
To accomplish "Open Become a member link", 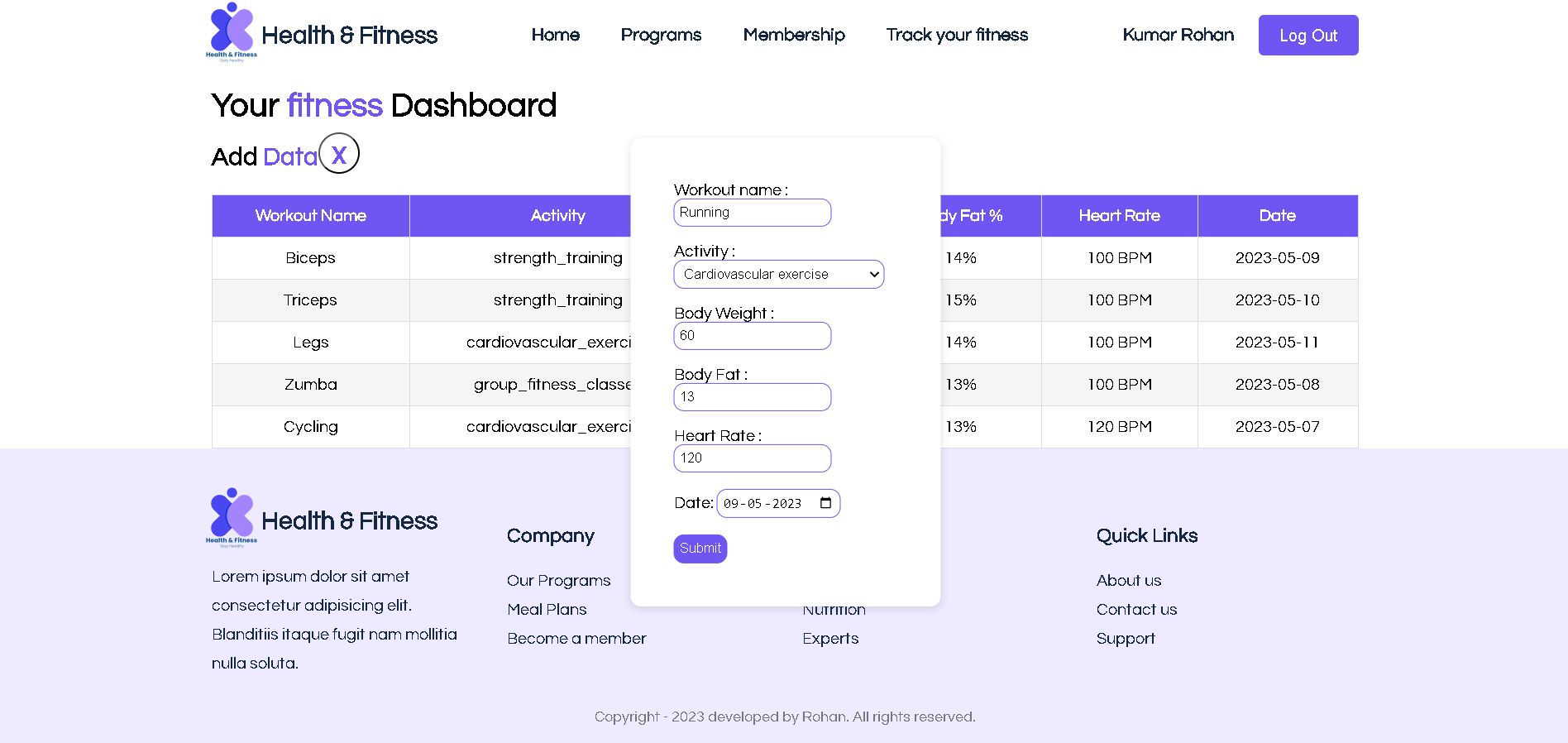I will coord(576,639).
